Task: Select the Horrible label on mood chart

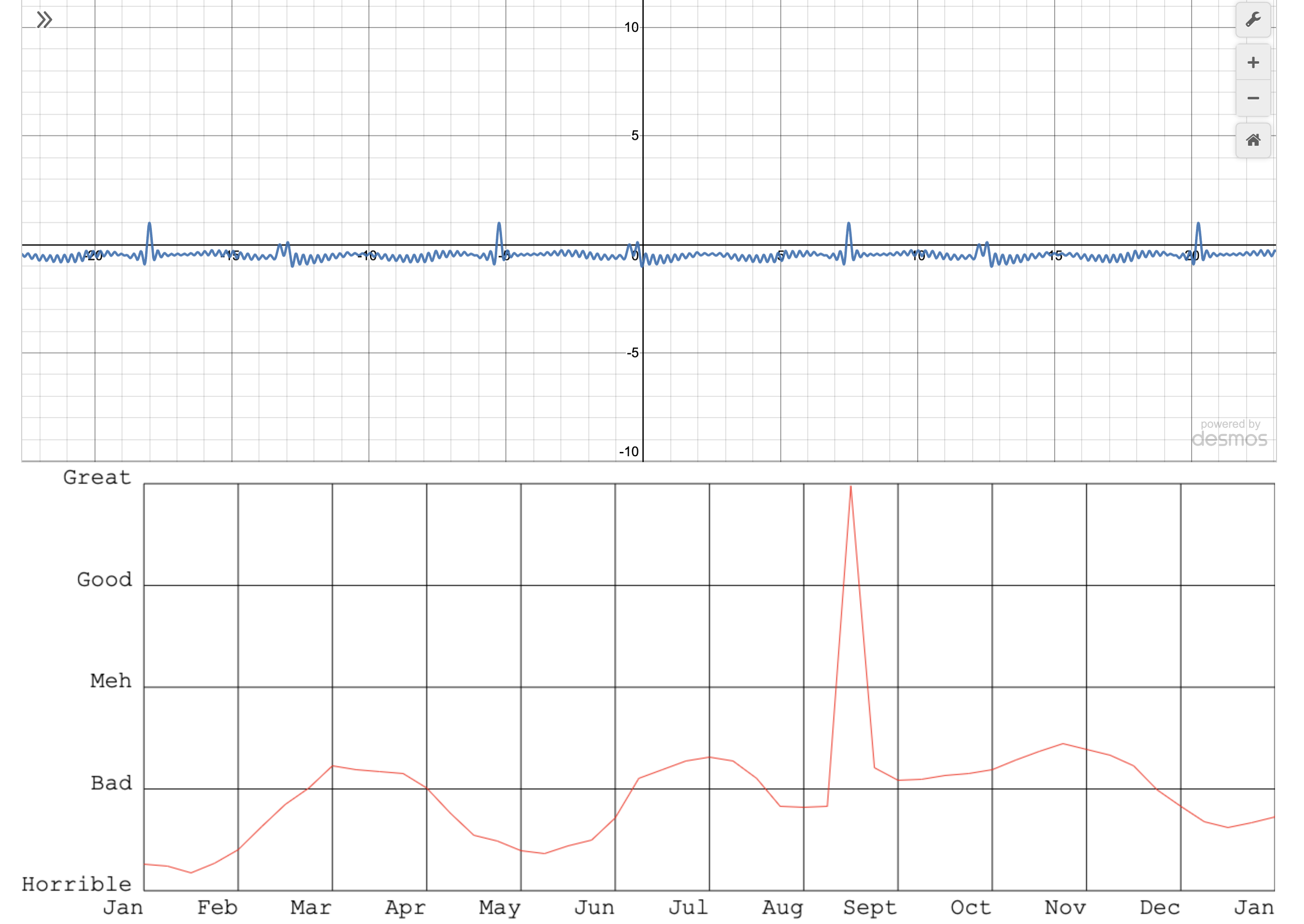Action: [x=77, y=884]
